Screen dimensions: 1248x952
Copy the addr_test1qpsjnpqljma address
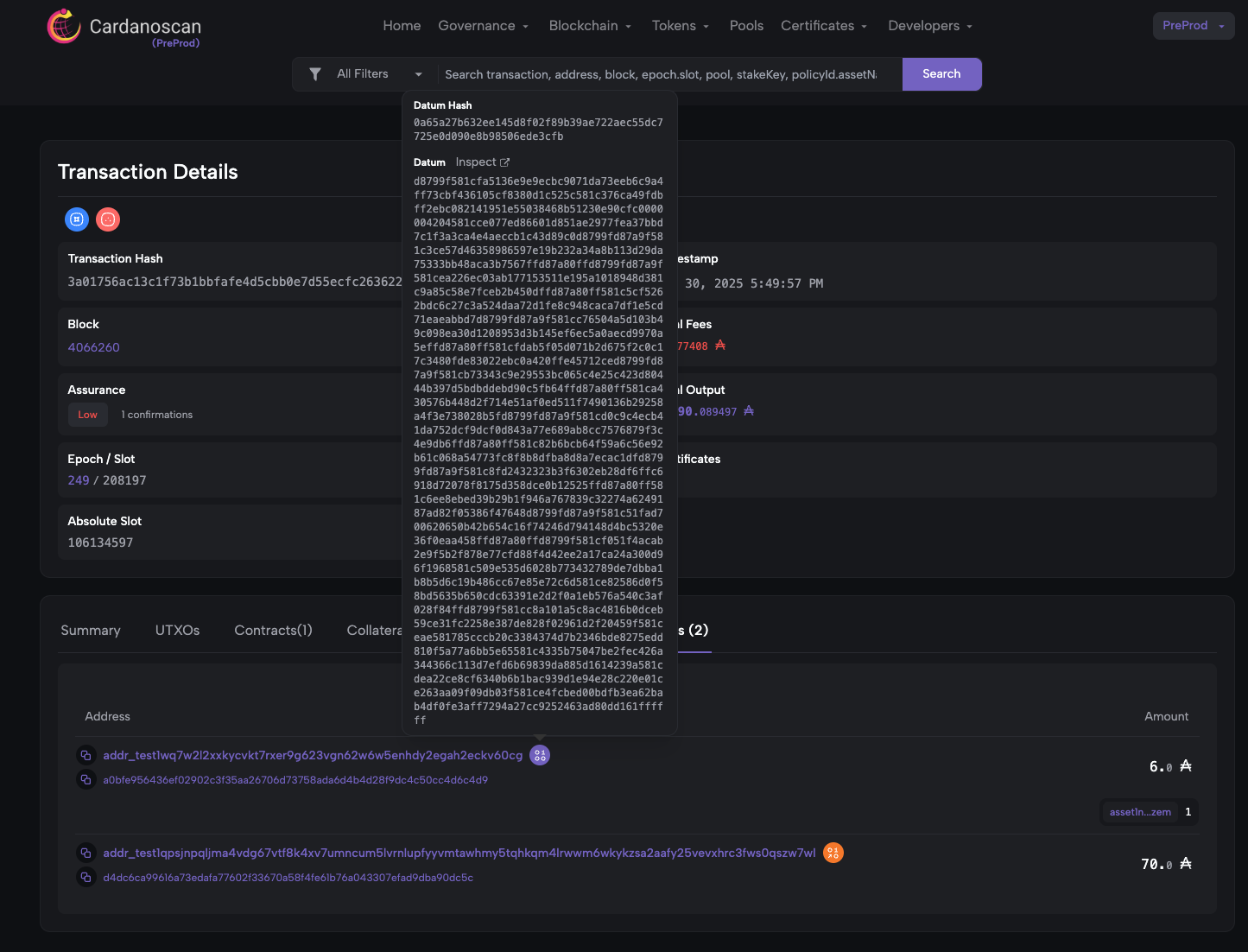(86, 853)
